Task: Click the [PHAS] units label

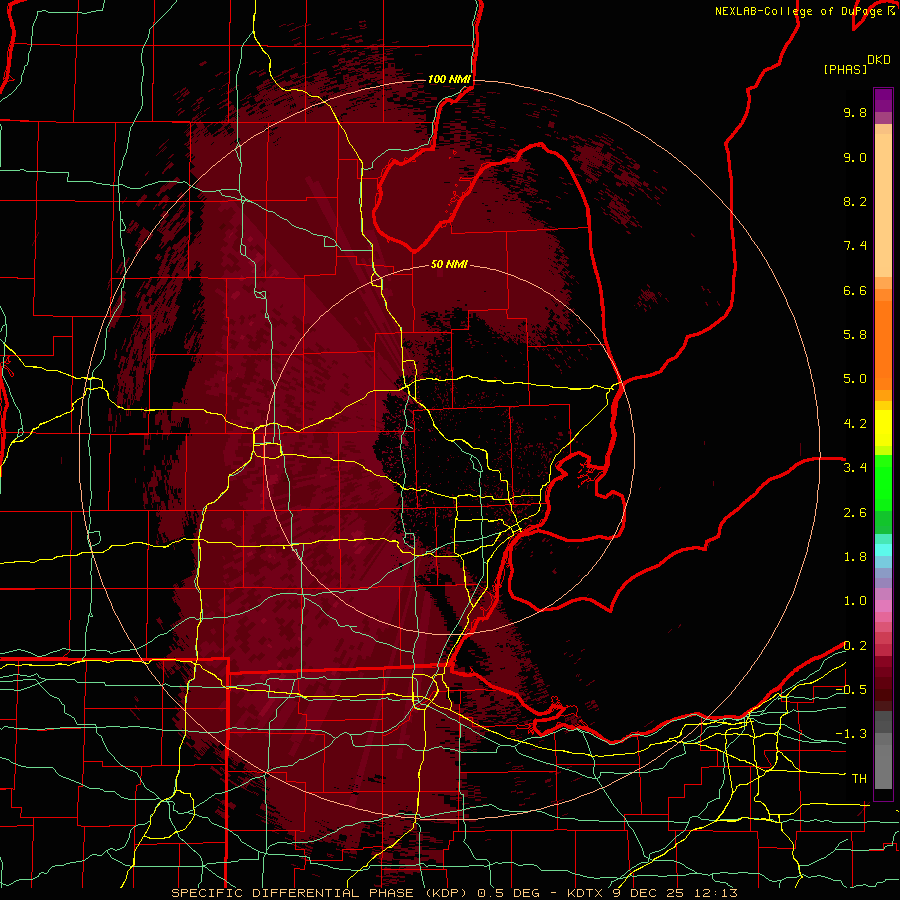Action: pyautogui.click(x=845, y=69)
